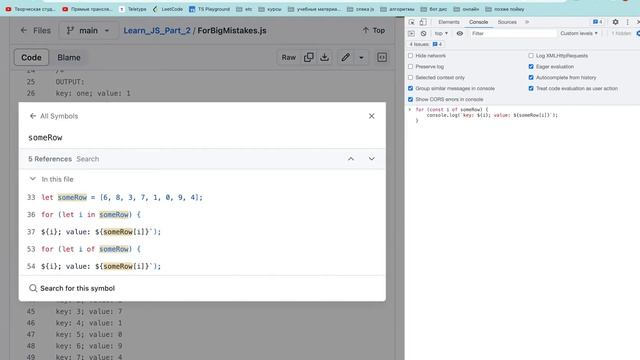Screen dimensions: 640x360
Task: Switch to the Elements tab in DevTools
Action: pyautogui.click(x=449, y=22)
